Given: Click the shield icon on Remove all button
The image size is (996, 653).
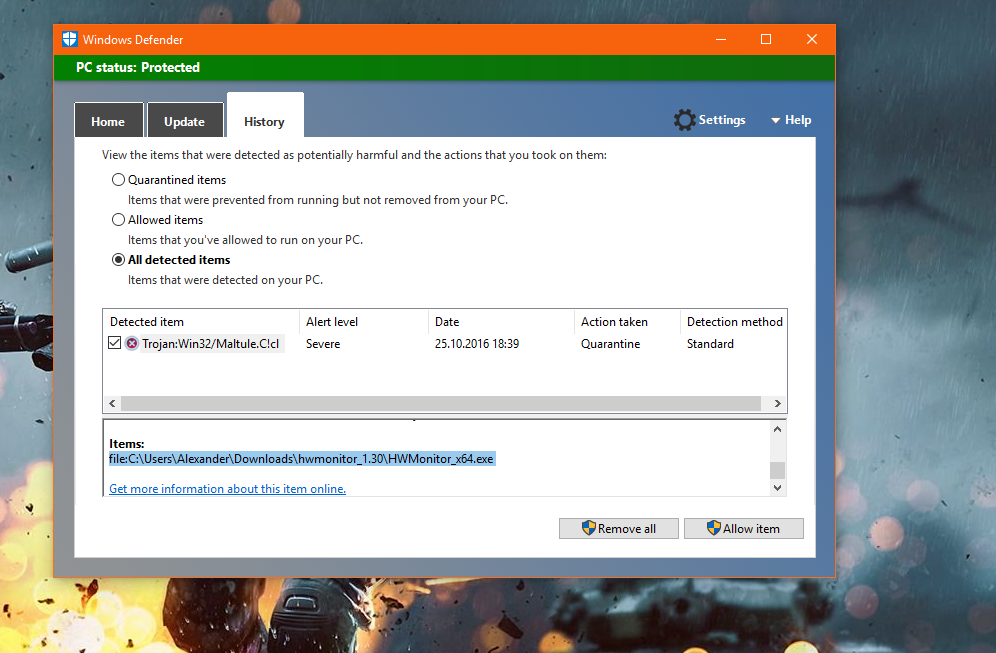Looking at the screenshot, I should tap(589, 528).
